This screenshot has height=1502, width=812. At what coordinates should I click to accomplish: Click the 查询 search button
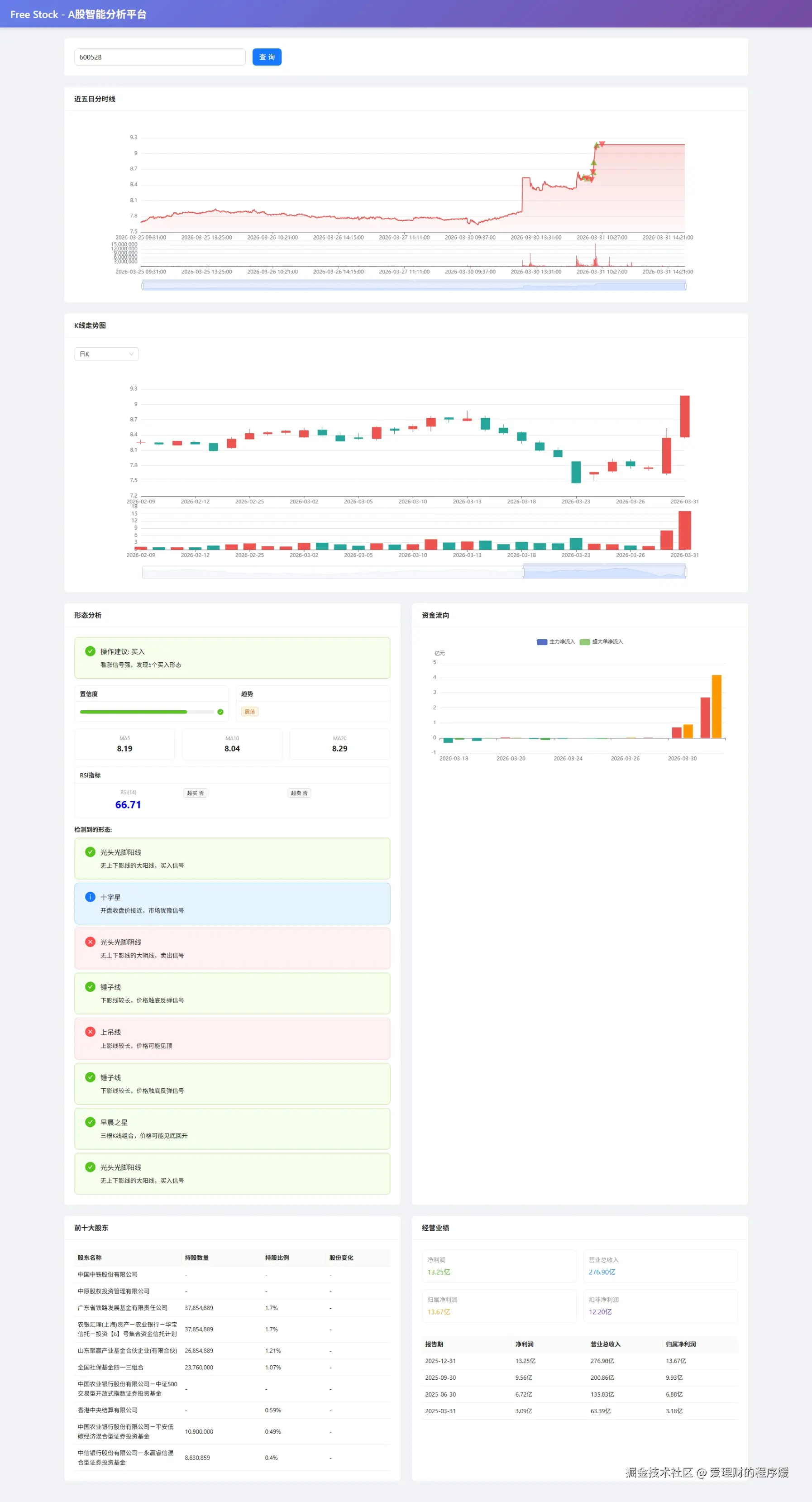coord(267,57)
